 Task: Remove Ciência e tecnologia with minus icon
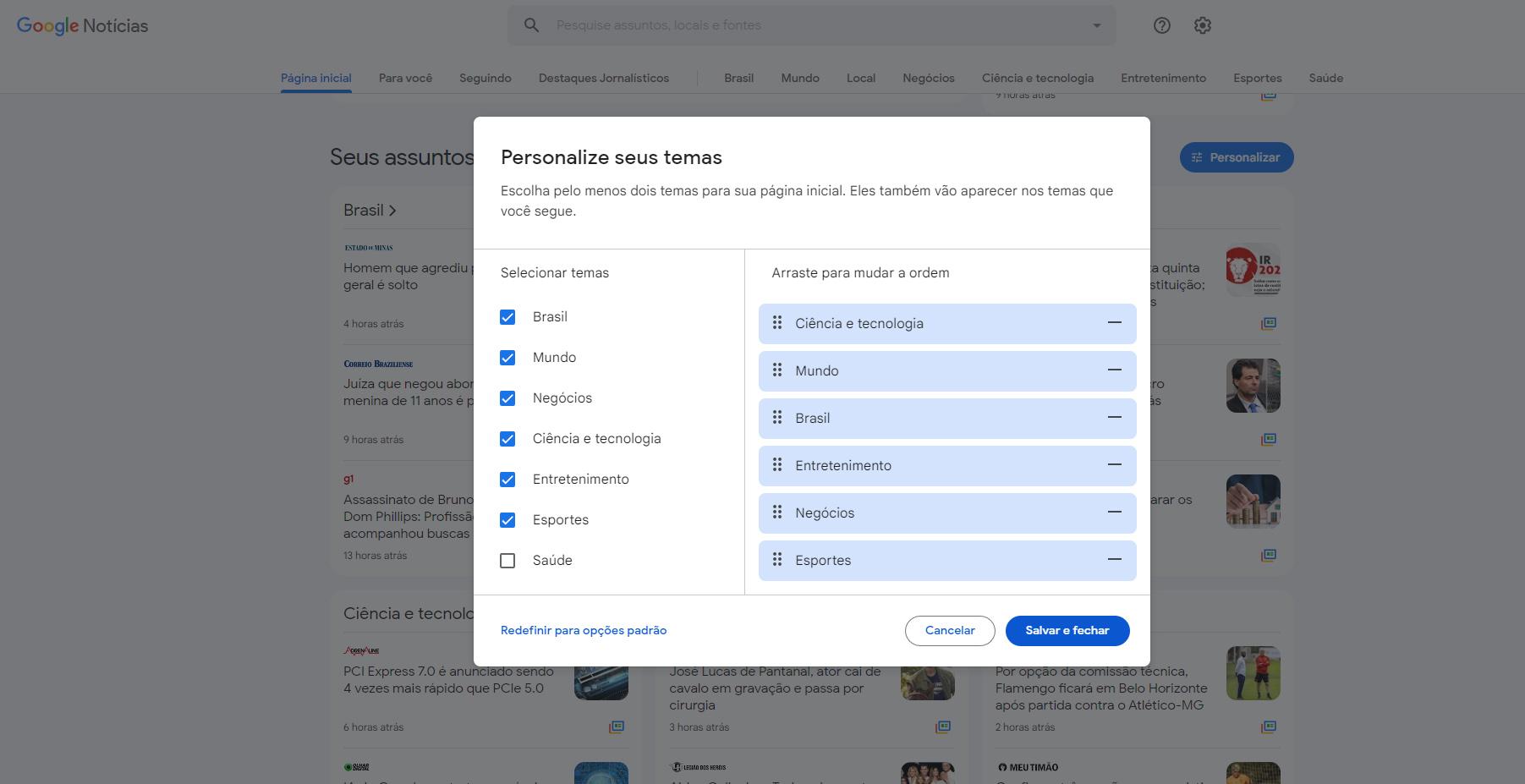(1114, 323)
